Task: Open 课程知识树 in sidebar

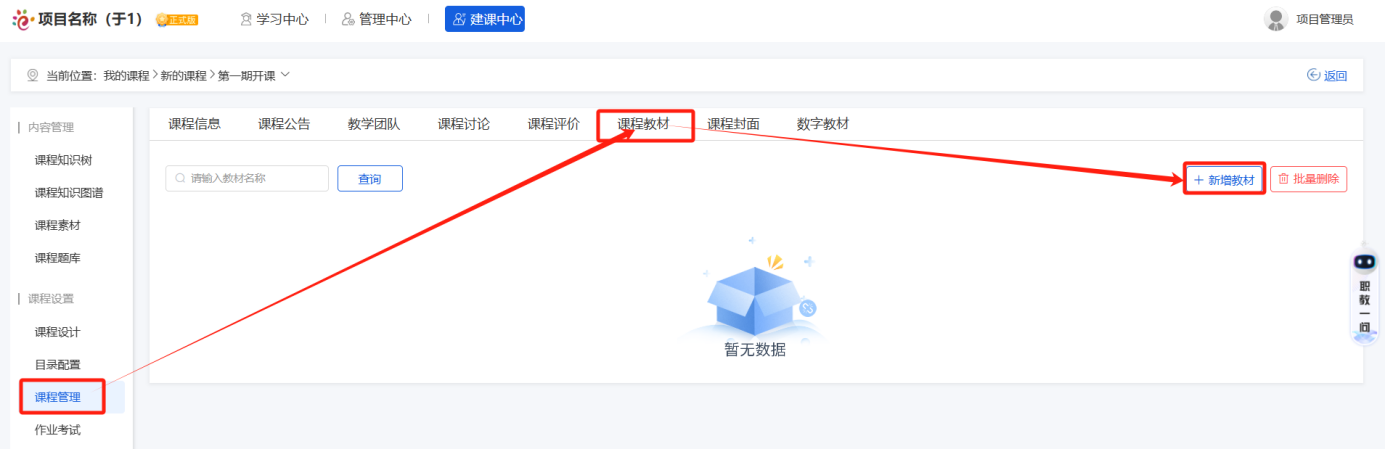Action: [63, 160]
